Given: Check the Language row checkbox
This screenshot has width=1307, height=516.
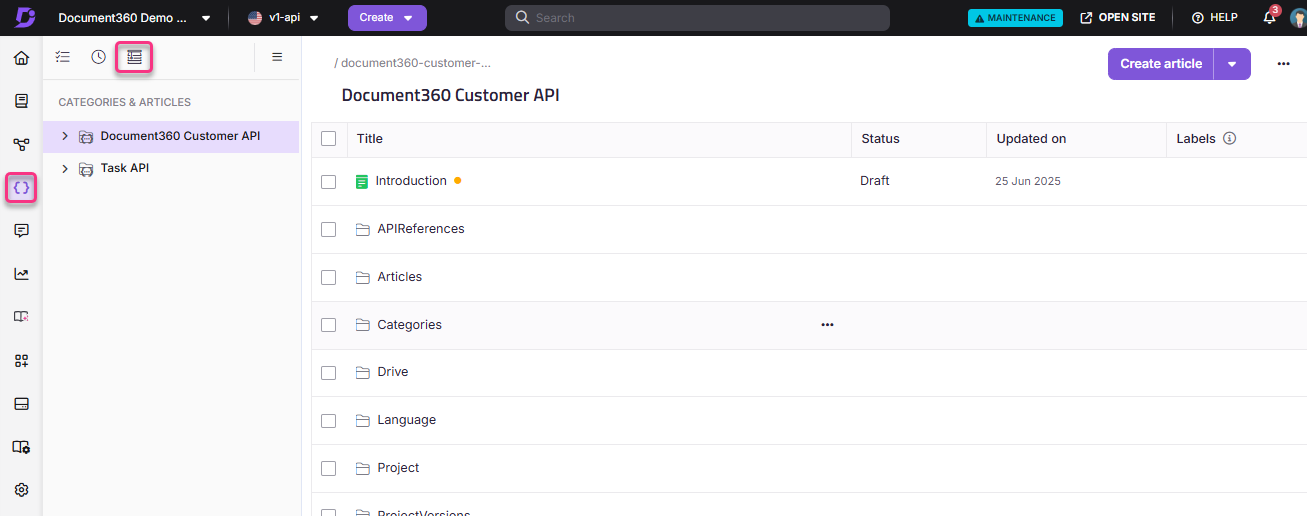Looking at the screenshot, I should [x=328, y=421].
